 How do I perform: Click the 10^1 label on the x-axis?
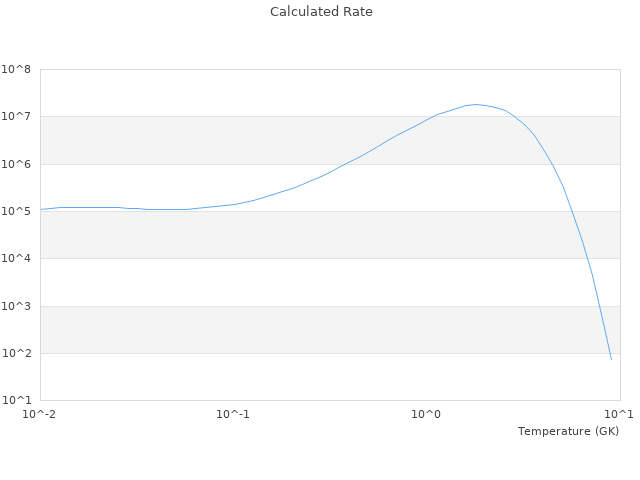coord(619,415)
